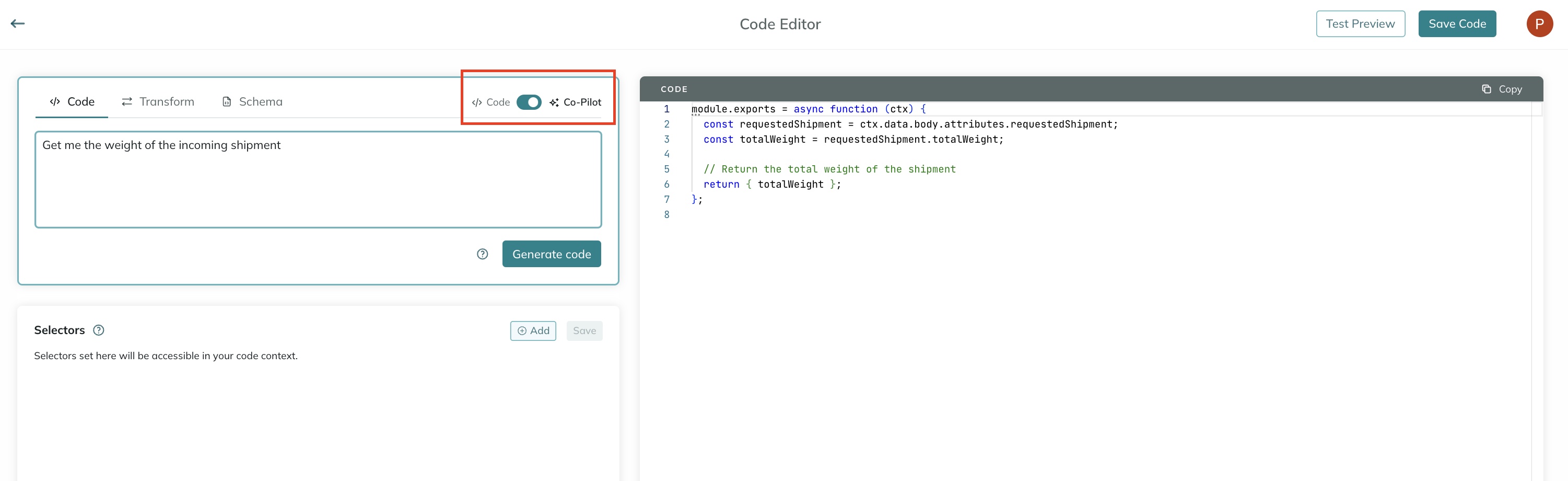Viewport: 1568px width, 481px height.
Task: Click line number 8 in gutter
Action: tap(666, 214)
